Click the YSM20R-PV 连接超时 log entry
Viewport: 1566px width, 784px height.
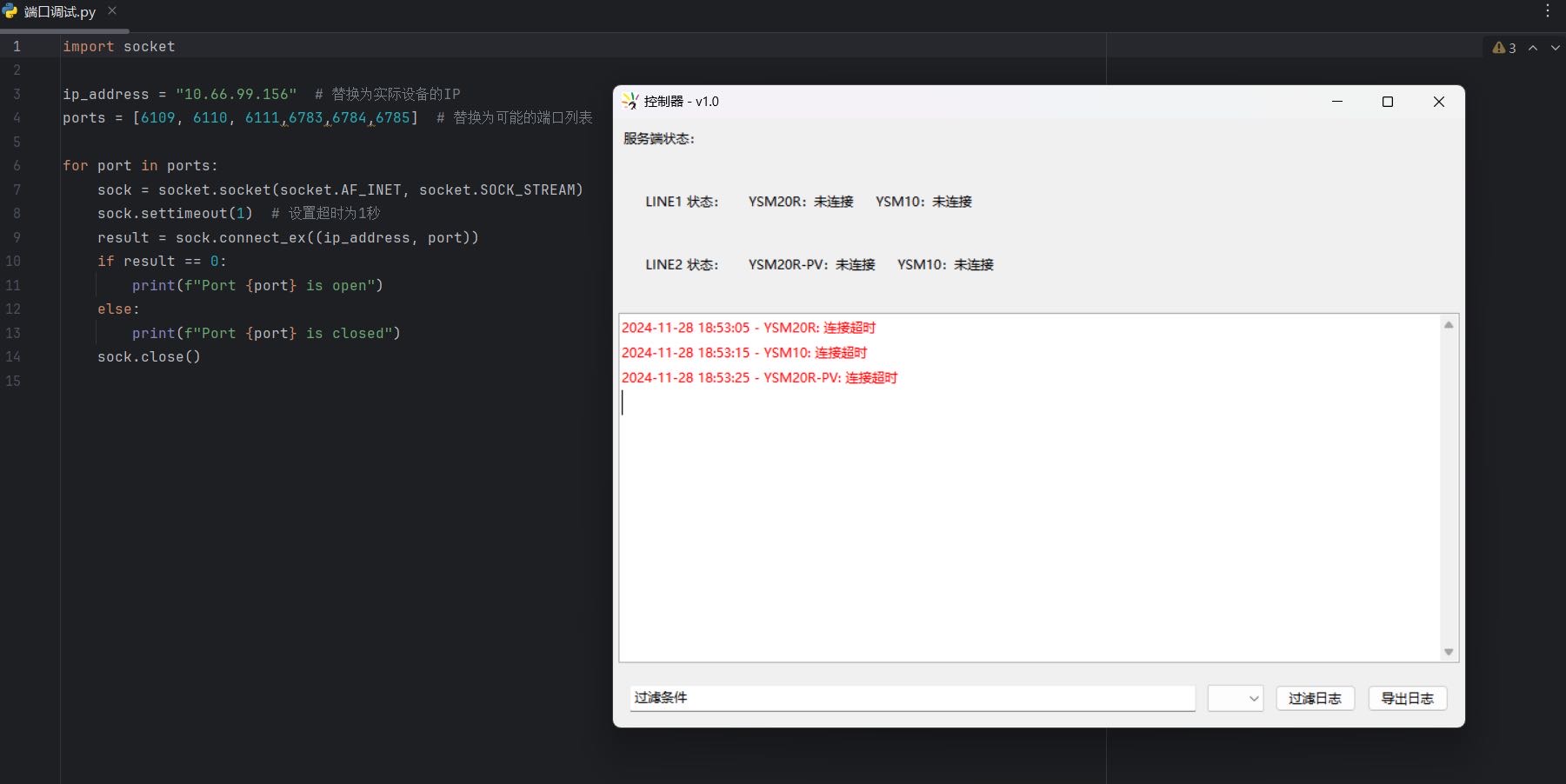(x=759, y=378)
